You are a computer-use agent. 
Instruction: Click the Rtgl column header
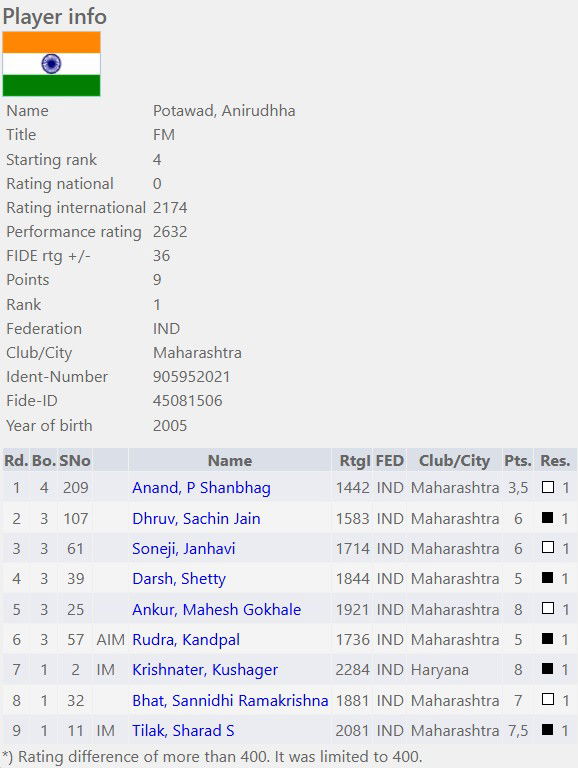click(x=355, y=460)
